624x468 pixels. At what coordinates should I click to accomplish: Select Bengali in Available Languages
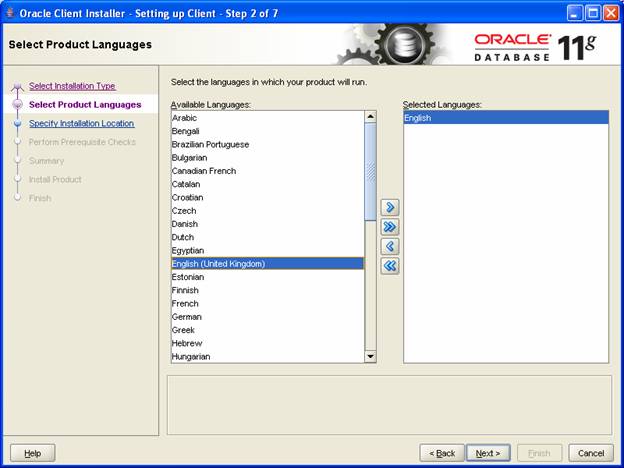[267, 131]
